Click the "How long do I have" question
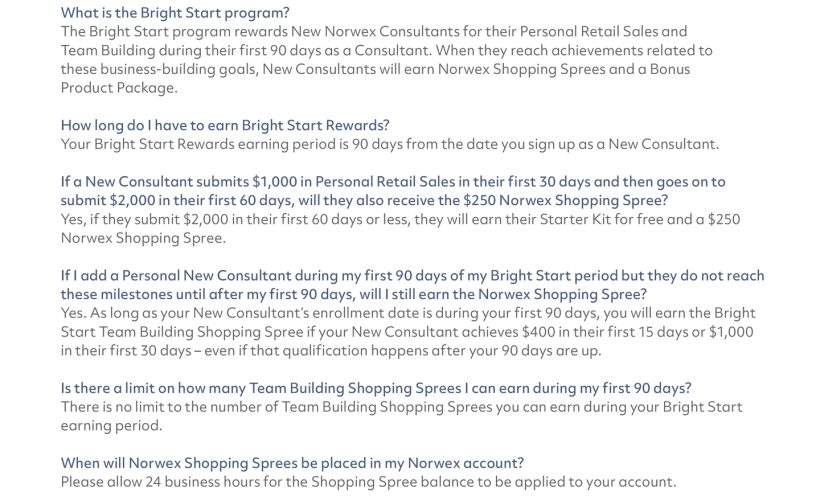The width and height of the screenshot is (820, 500). point(225,125)
